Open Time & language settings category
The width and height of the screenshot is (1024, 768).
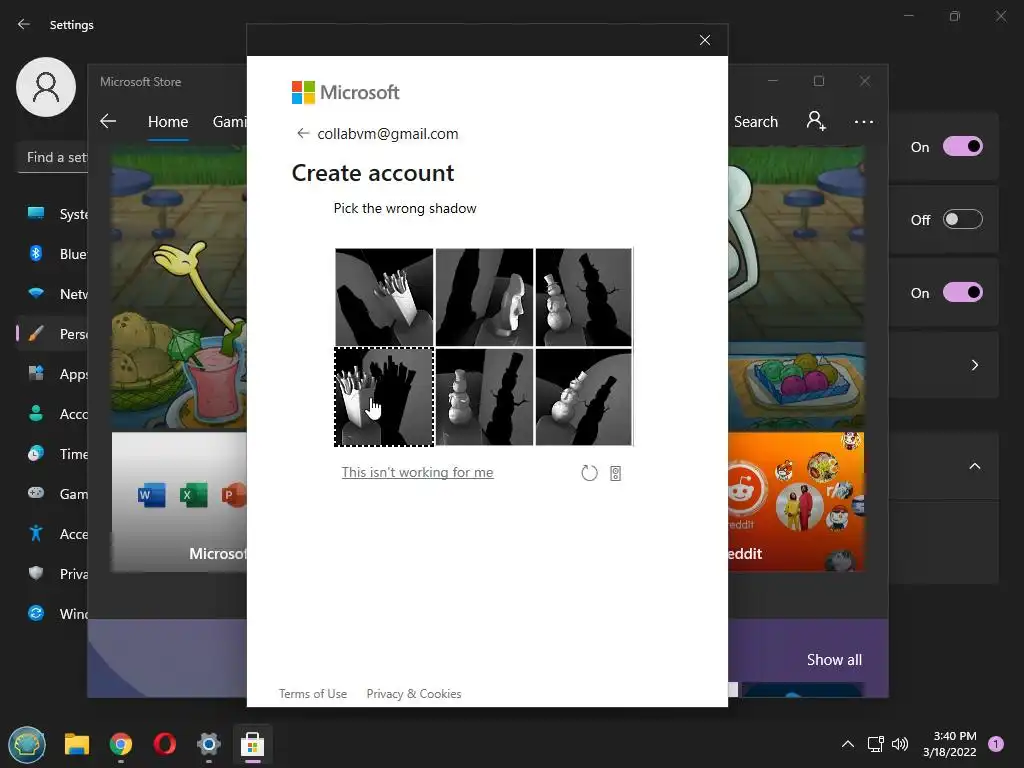tap(52, 454)
